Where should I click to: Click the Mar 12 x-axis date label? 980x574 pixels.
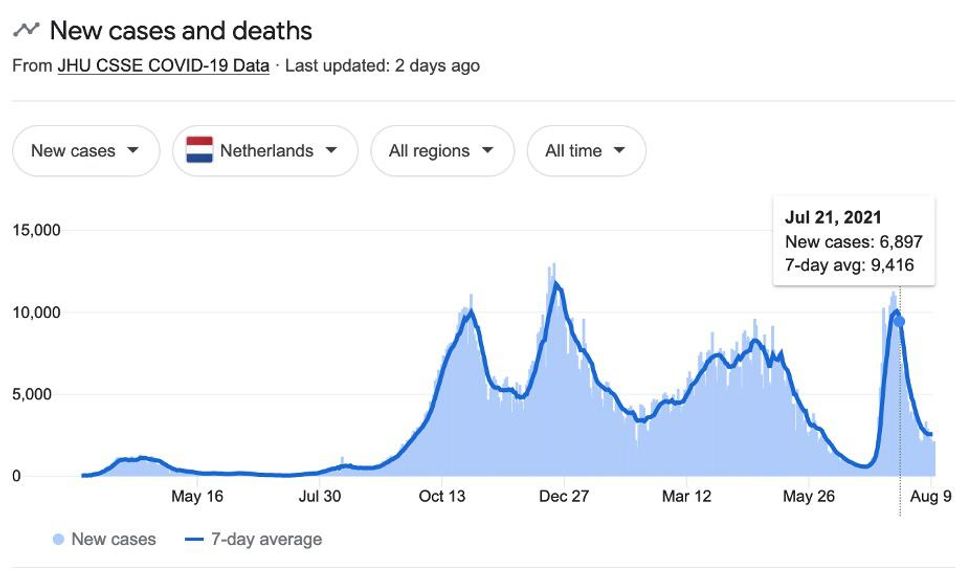688,496
